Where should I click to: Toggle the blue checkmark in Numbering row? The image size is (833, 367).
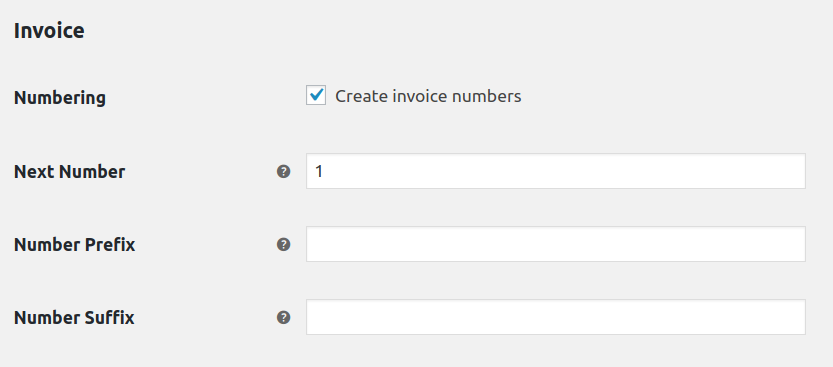point(316,96)
